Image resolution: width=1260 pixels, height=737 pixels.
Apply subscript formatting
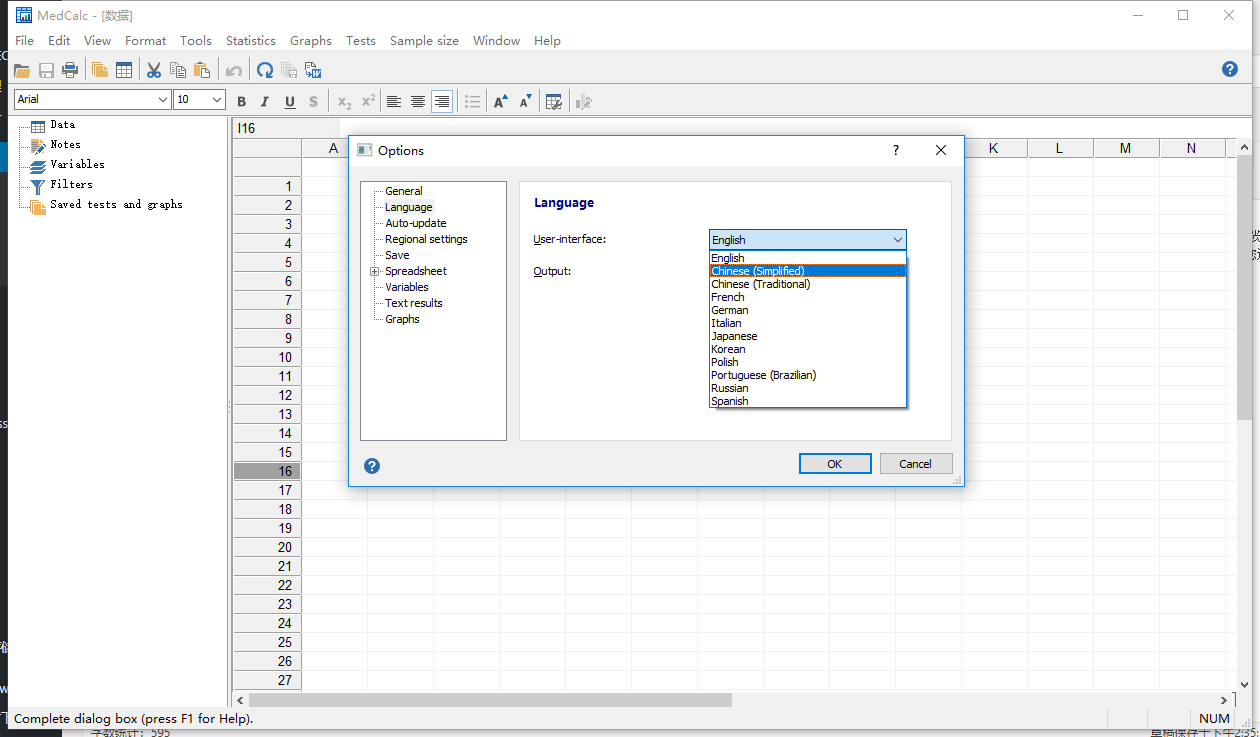pyautogui.click(x=344, y=101)
